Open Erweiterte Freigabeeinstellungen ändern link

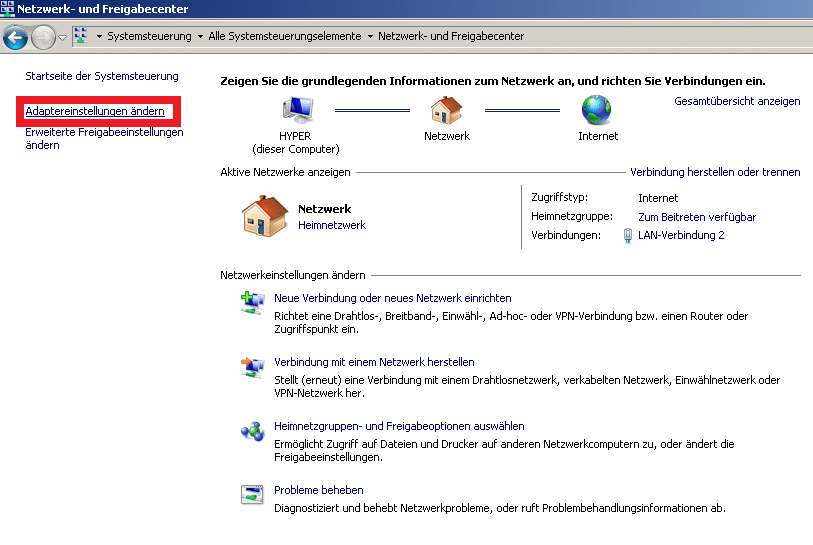point(104,138)
